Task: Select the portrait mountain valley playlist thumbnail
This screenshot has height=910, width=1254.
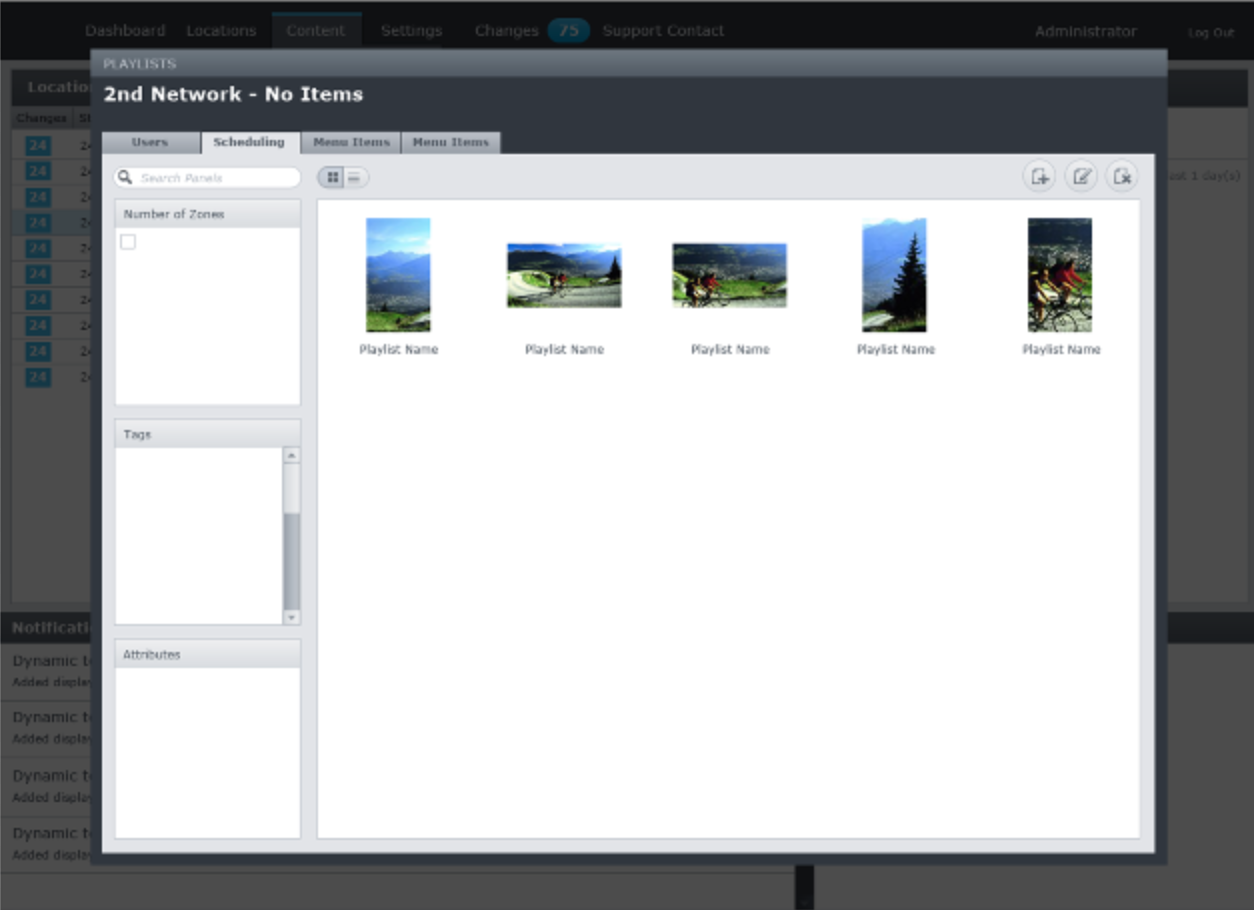Action: click(398, 275)
